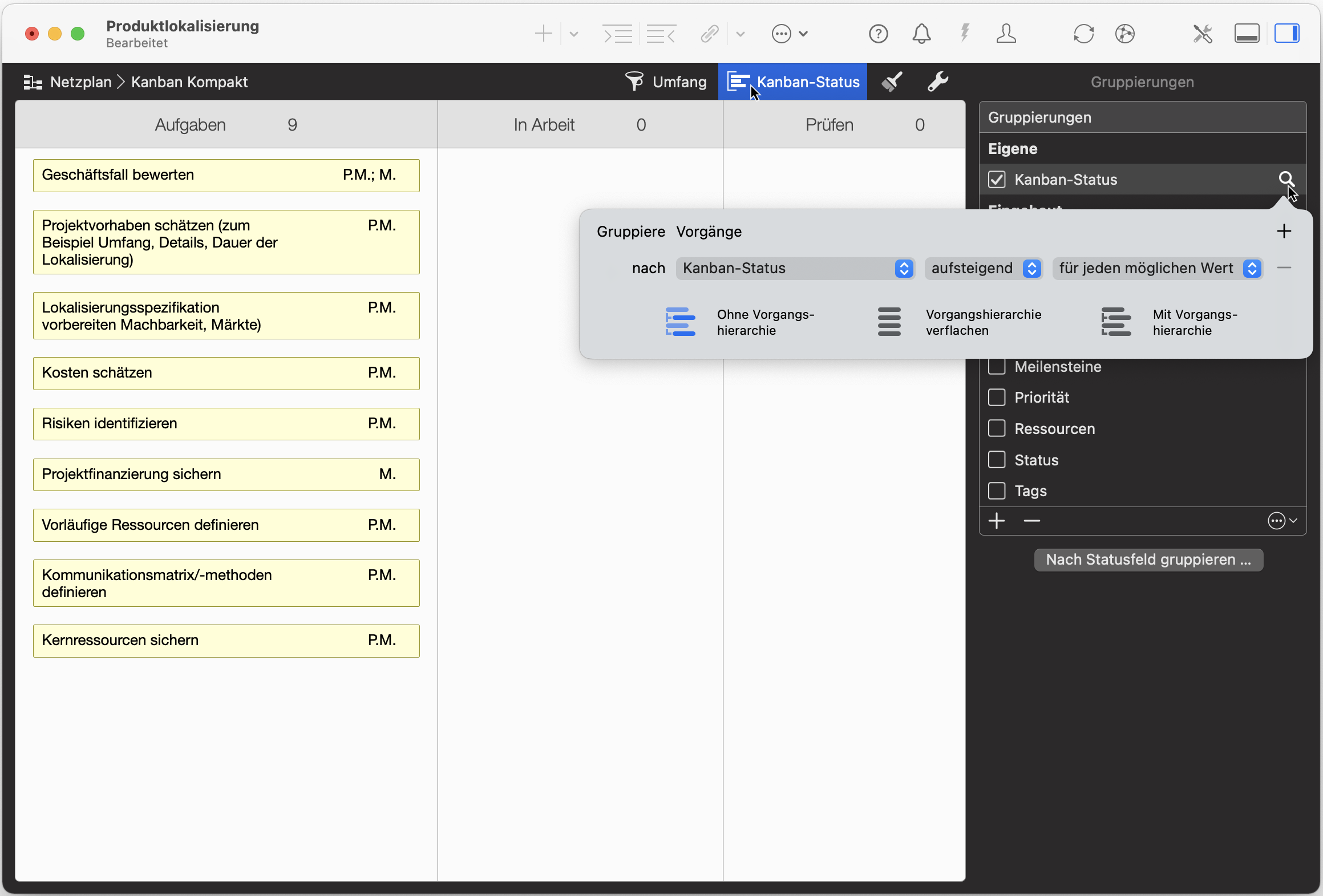The height and width of the screenshot is (896, 1323).
Task: Click the indent task toolbar icon
Action: click(618, 34)
